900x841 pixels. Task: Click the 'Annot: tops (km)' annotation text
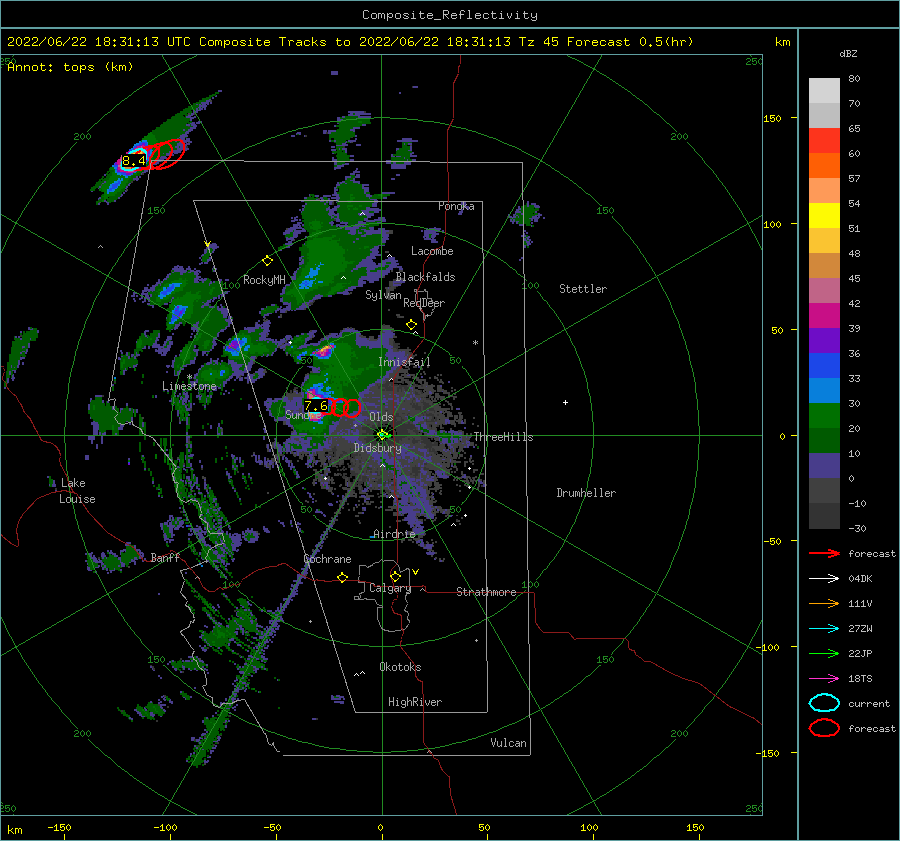(70, 67)
